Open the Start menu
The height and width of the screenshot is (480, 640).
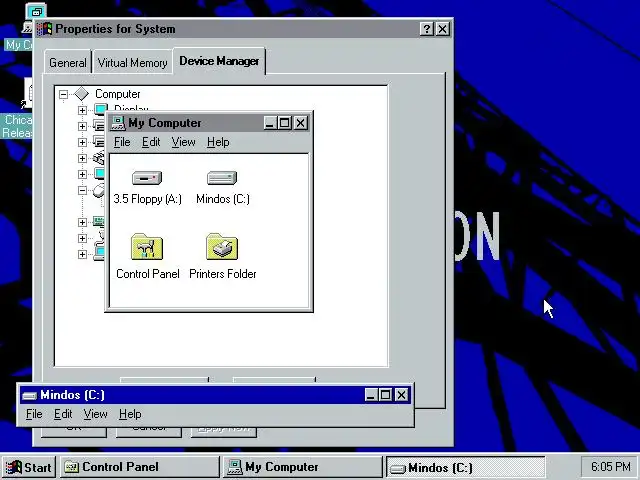click(x=29, y=467)
